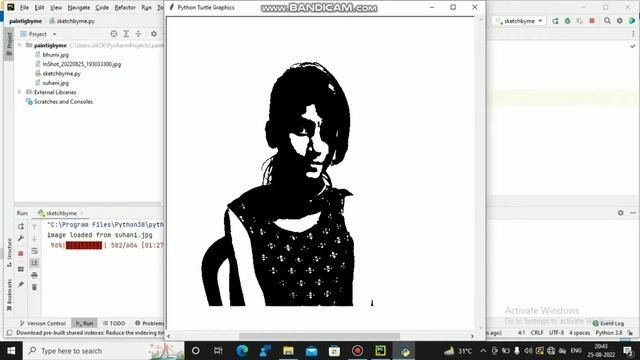Click Collapse All in the Project panel header
The width and height of the screenshot is (640, 360).
pyautogui.click(x=138, y=34)
